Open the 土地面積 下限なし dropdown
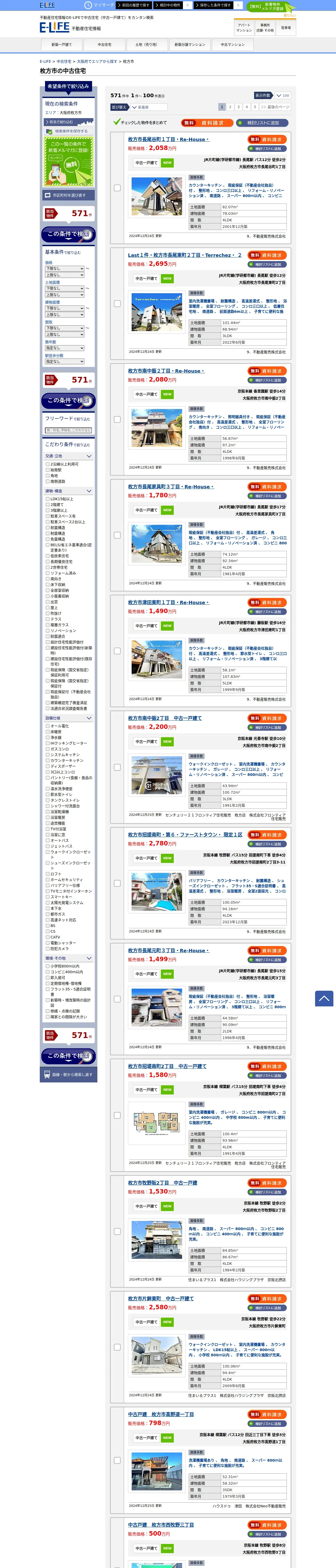 (x=64, y=289)
